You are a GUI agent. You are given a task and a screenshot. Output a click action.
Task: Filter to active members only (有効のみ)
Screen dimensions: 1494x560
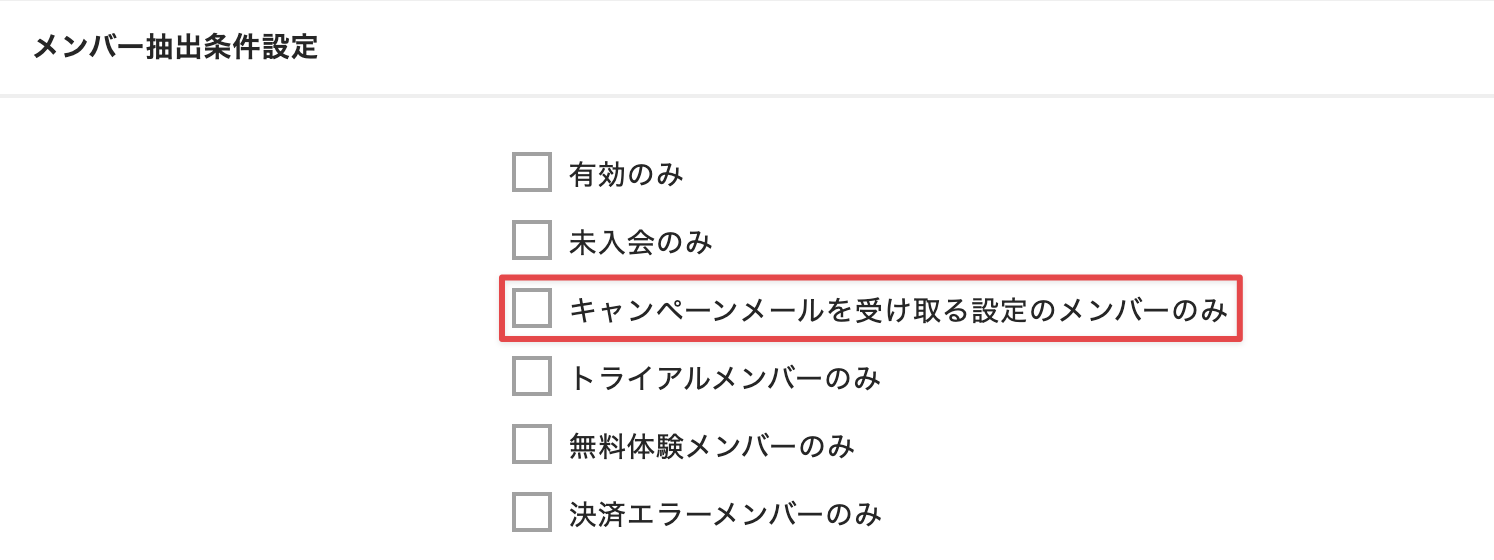coord(531,173)
